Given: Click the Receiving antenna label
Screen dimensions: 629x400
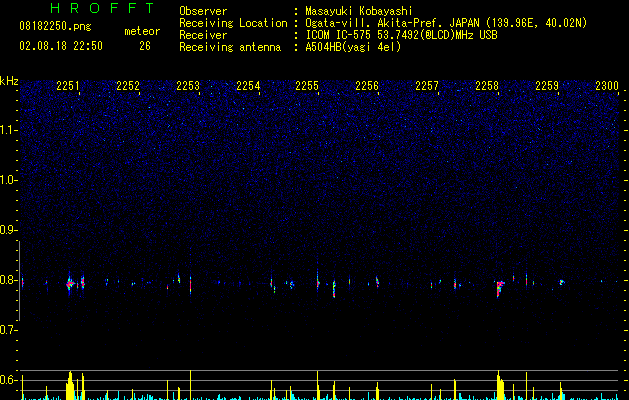Looking at the screenshot, I should tap(230, 47).
